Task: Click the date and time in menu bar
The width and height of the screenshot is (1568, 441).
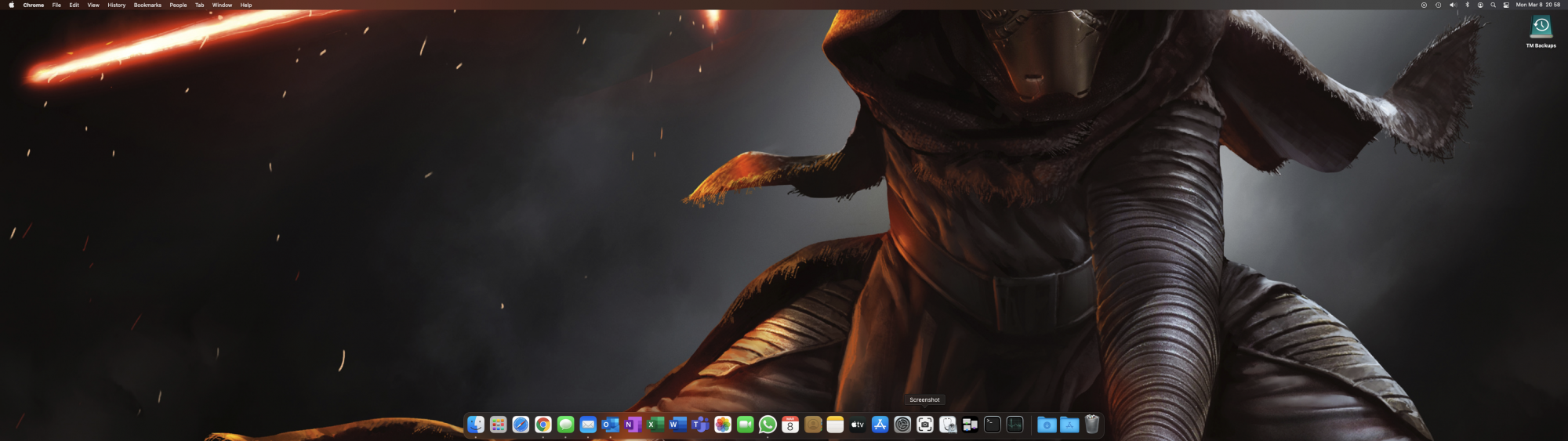Action: pyautogui.click(x=1538, y=5)
